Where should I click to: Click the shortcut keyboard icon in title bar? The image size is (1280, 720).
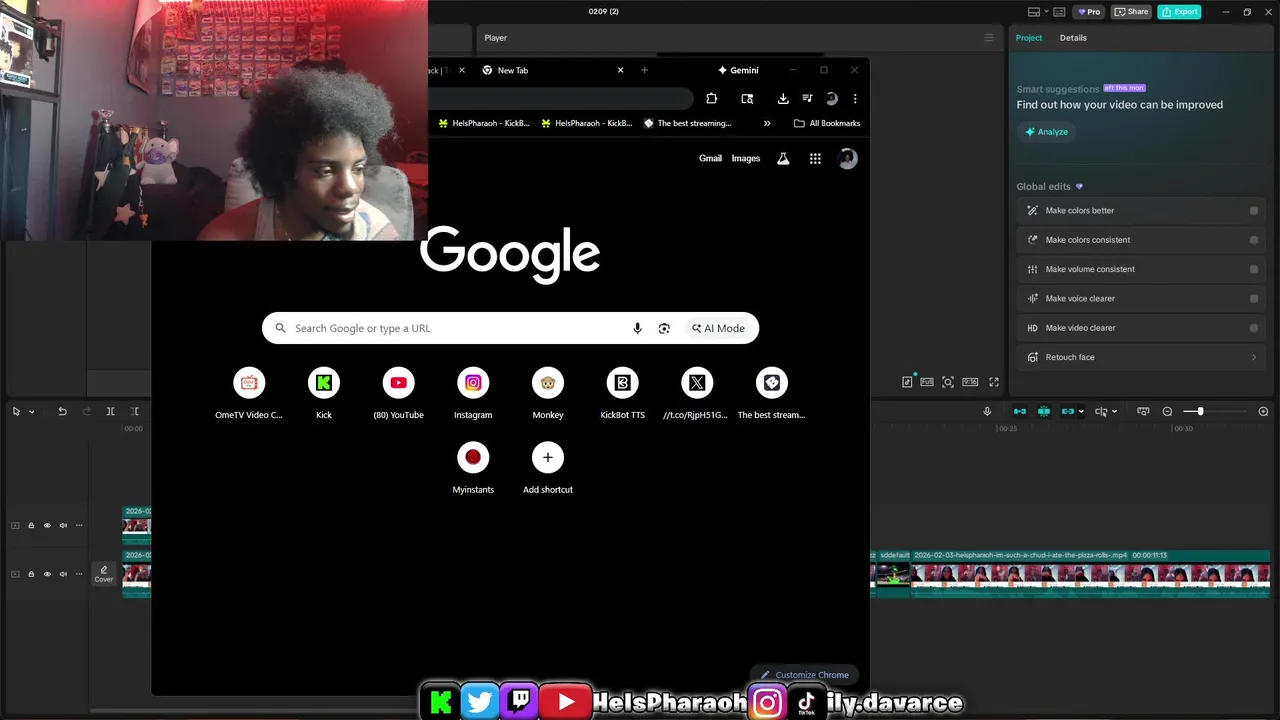point(1060,12)
